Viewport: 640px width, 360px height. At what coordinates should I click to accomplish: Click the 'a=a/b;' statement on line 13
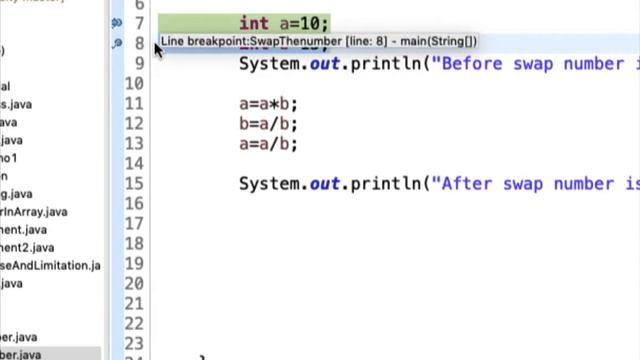(269, 144)
